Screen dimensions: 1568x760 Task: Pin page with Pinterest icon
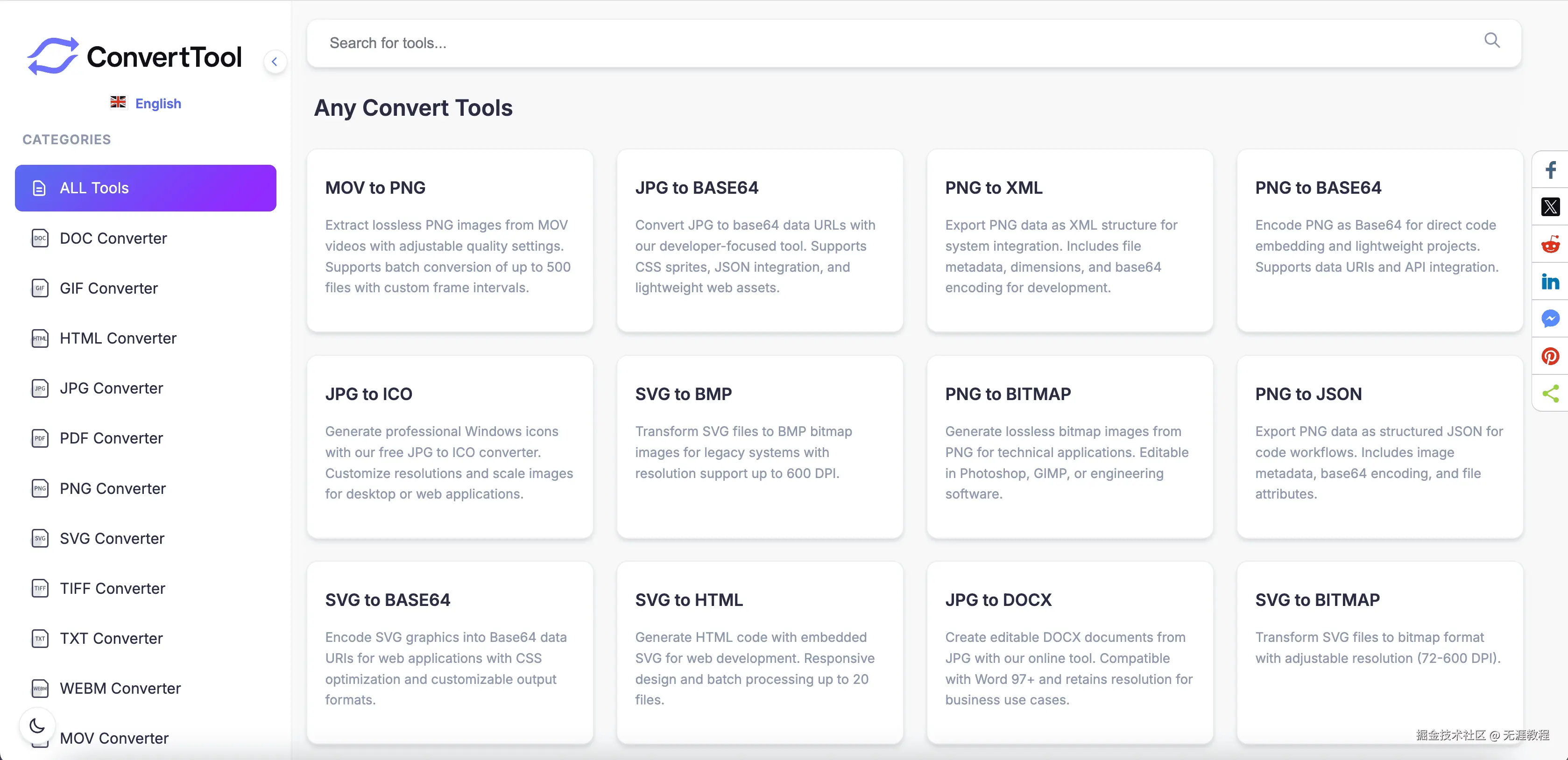(1550, 357)
